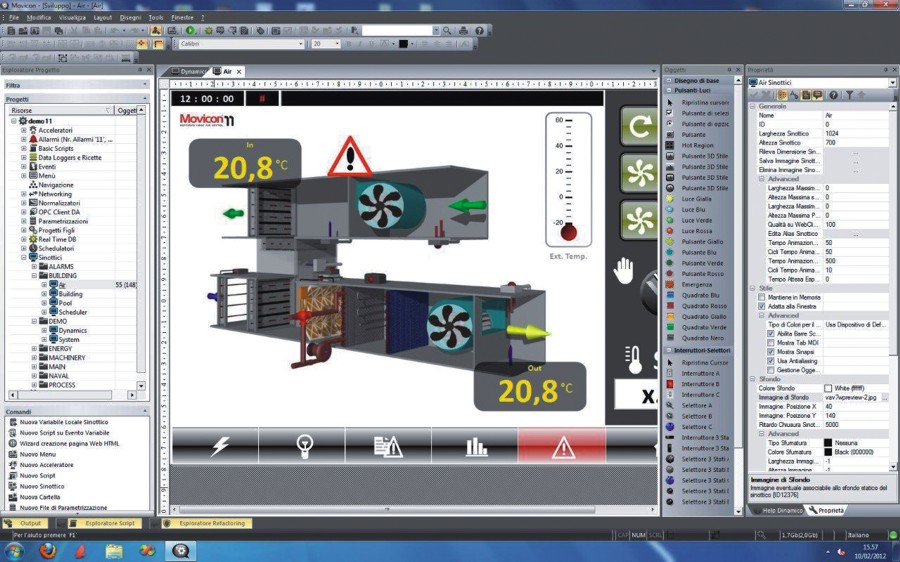Image resolution: width=900 pixels, height=562 pixels.
Task: Toggle the Mostra Tab MDI checkbox
Action: point(770,343)
